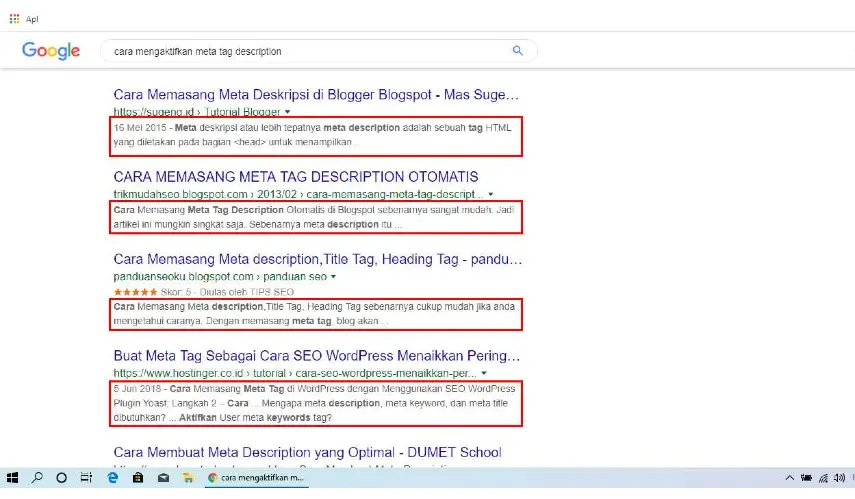Screen dimensions: 855x499
Task: Launch Microsoft Edge from taskbar
Action: (x=113, y=478)
